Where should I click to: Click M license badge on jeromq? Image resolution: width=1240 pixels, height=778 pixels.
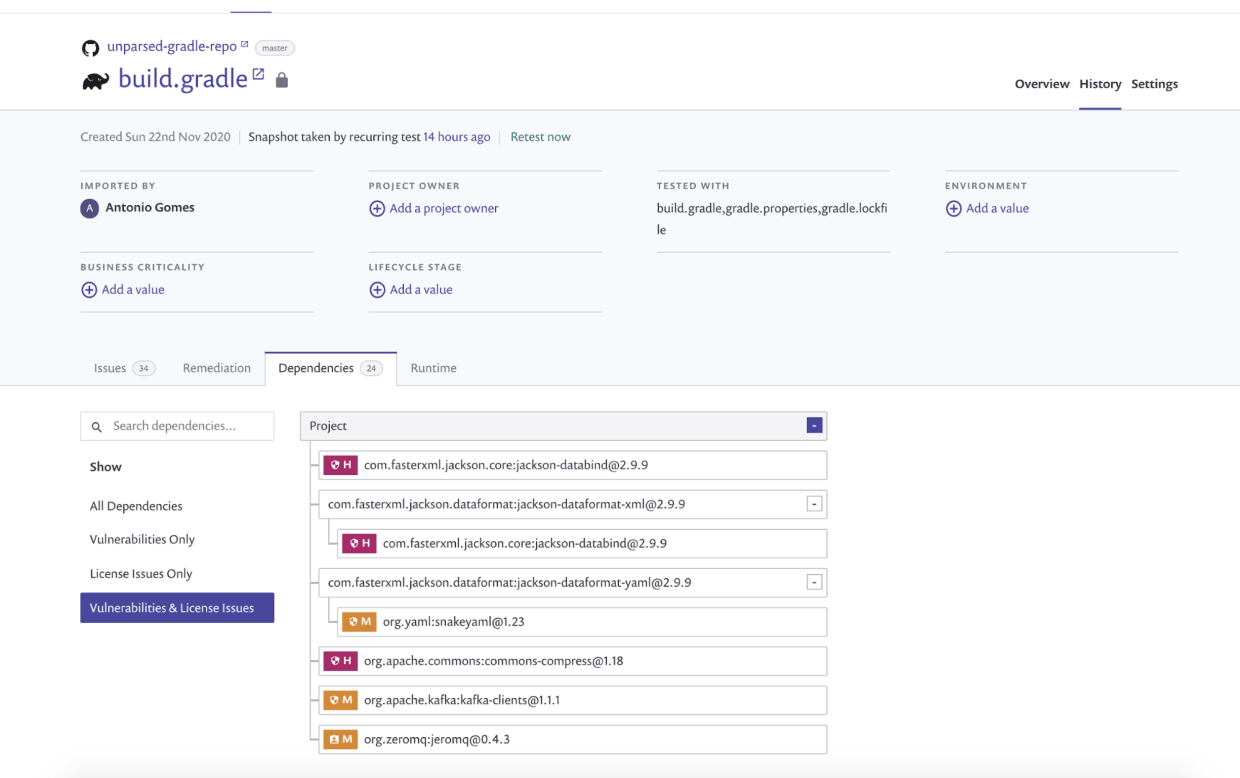(x=341, y=739)
